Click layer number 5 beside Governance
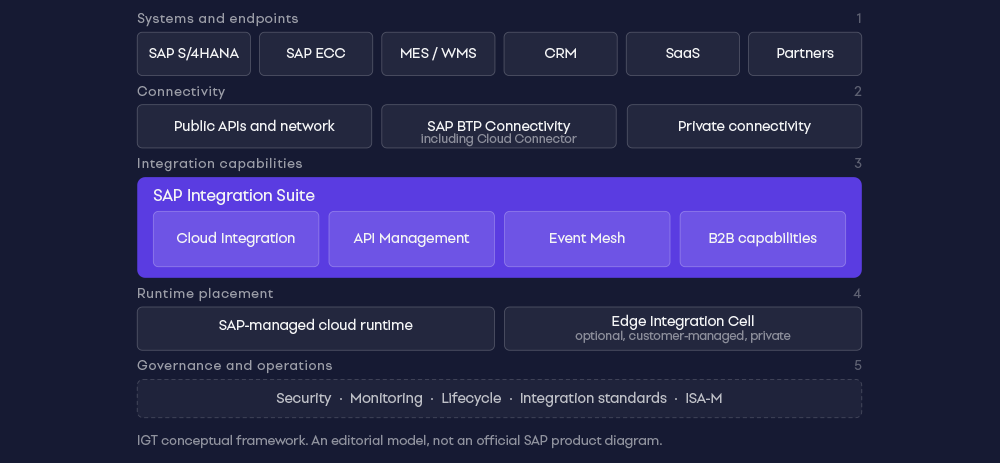This screenshot has width=1000, height=463. coord(858,365)
